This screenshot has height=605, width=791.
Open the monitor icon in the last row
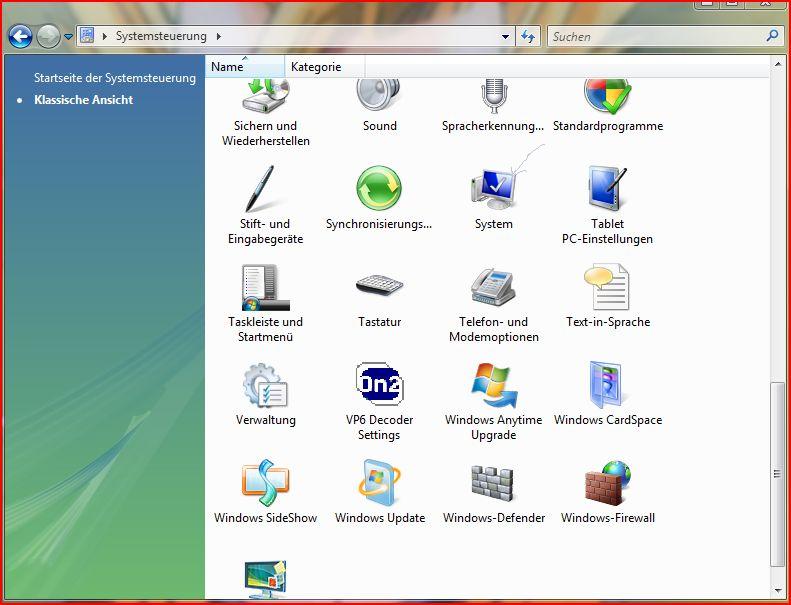click(265, 579)
